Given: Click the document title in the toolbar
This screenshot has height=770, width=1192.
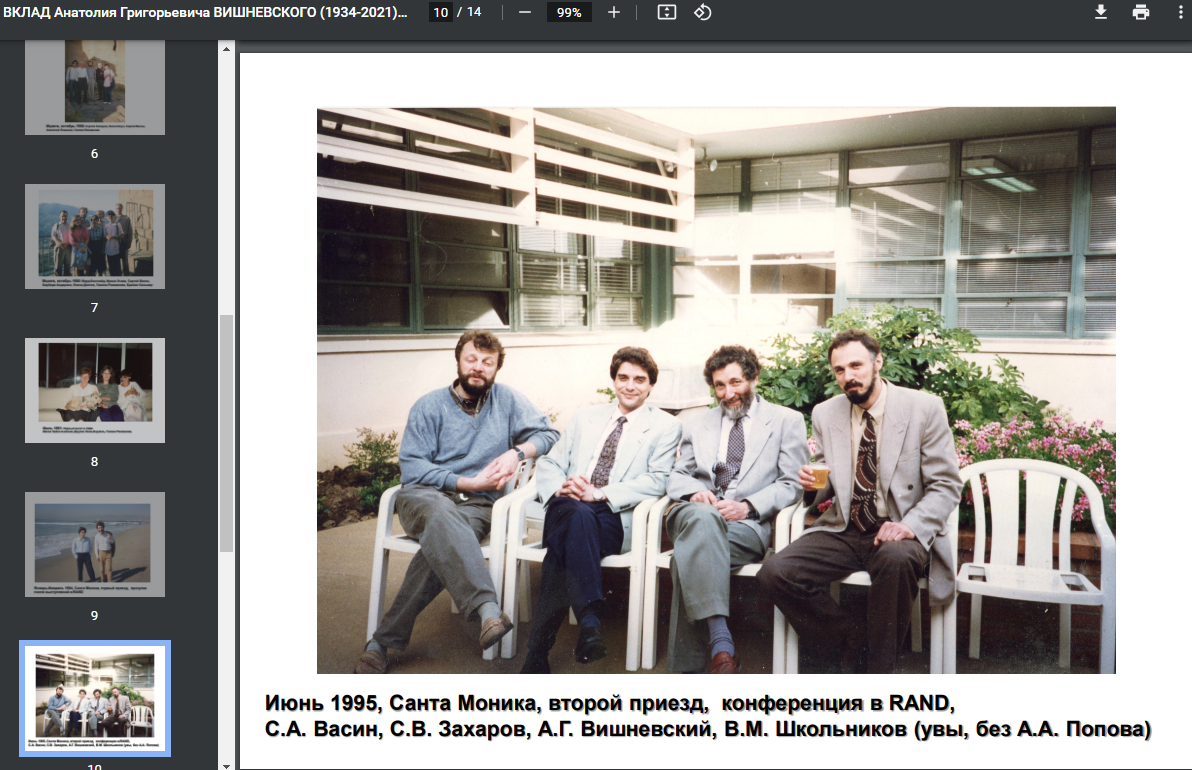Looking at the screenshot, I should click(x=205, y=12).
